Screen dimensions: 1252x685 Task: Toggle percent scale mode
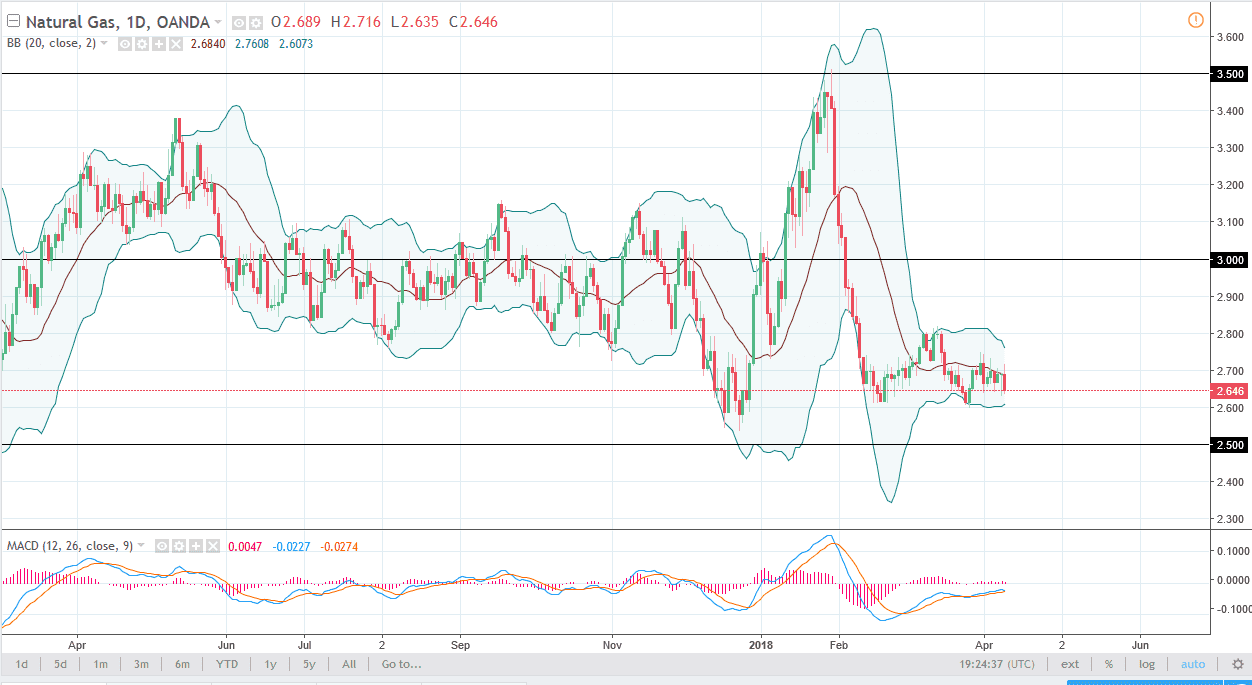tap(1109, 664)
